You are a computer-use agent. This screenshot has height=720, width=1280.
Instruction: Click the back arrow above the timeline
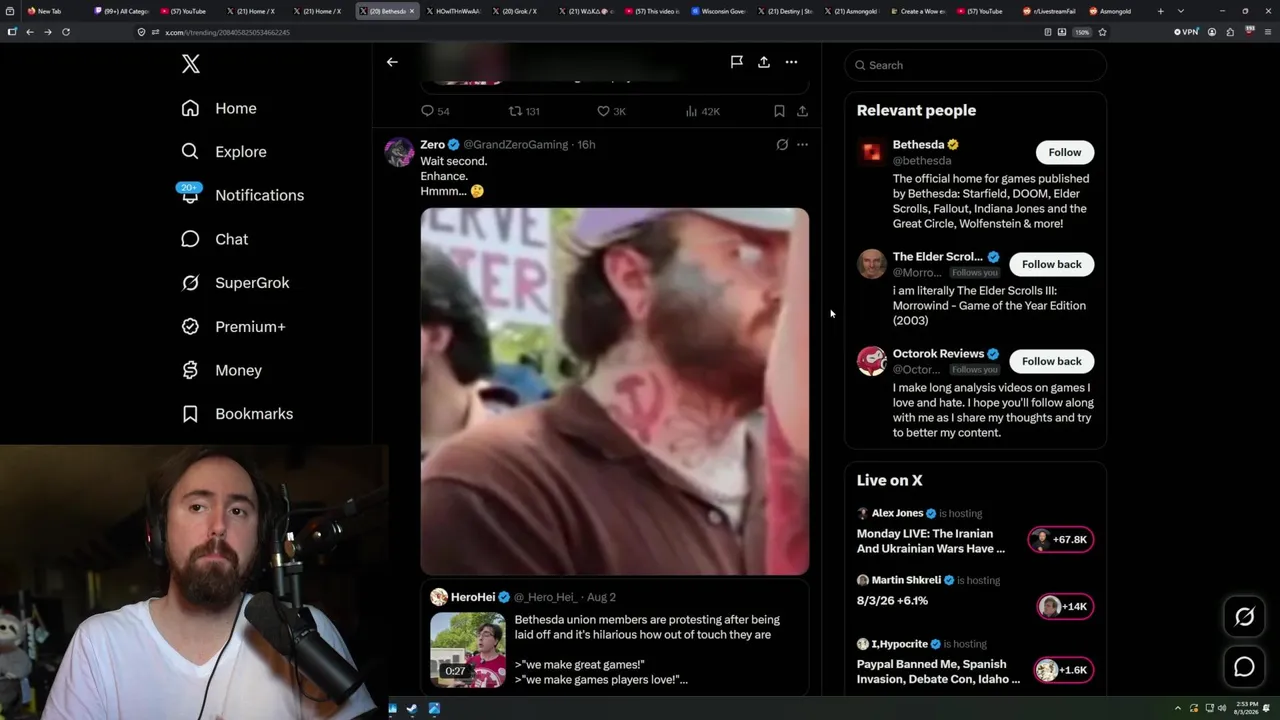click(x=392, y=62)
